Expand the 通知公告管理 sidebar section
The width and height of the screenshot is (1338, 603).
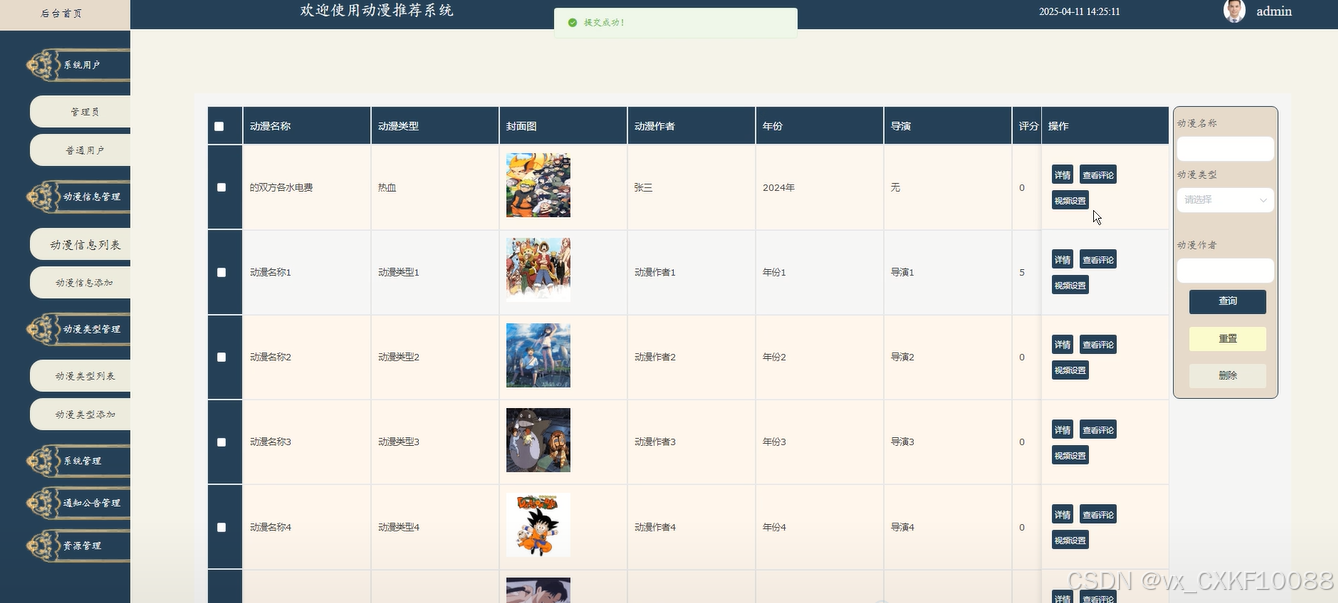78,503
